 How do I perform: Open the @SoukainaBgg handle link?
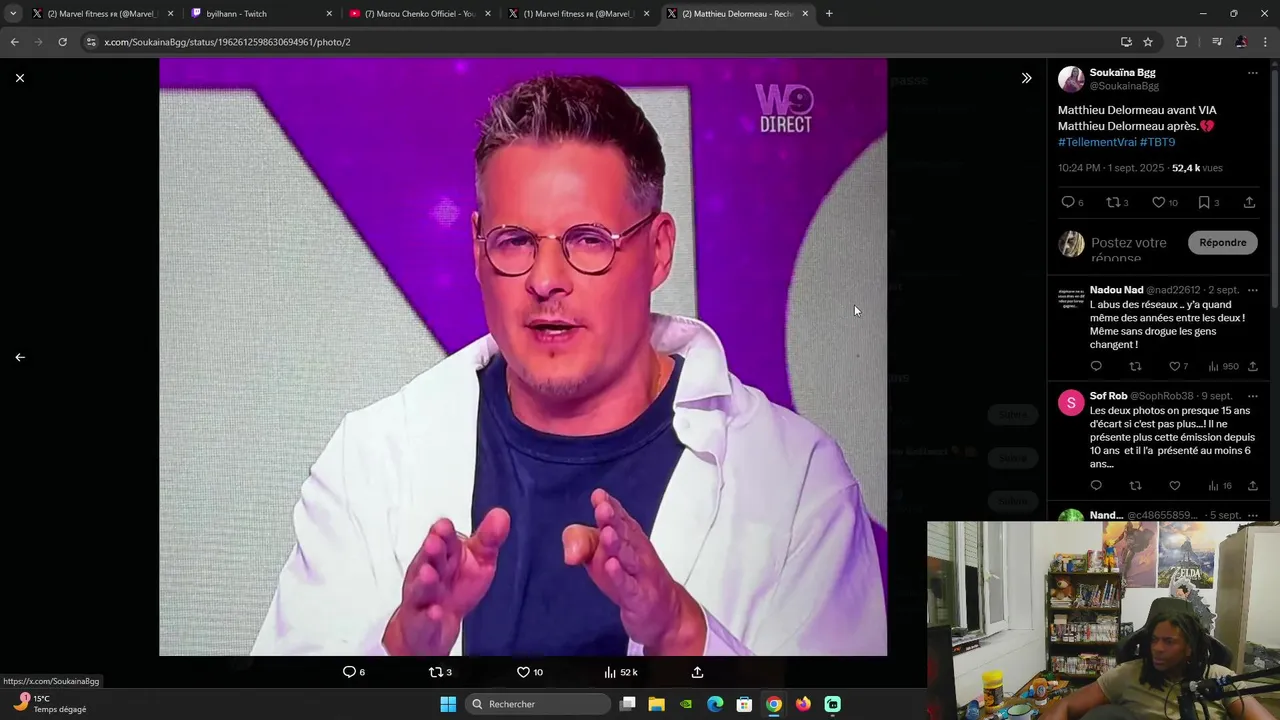tap(1124, 86)
